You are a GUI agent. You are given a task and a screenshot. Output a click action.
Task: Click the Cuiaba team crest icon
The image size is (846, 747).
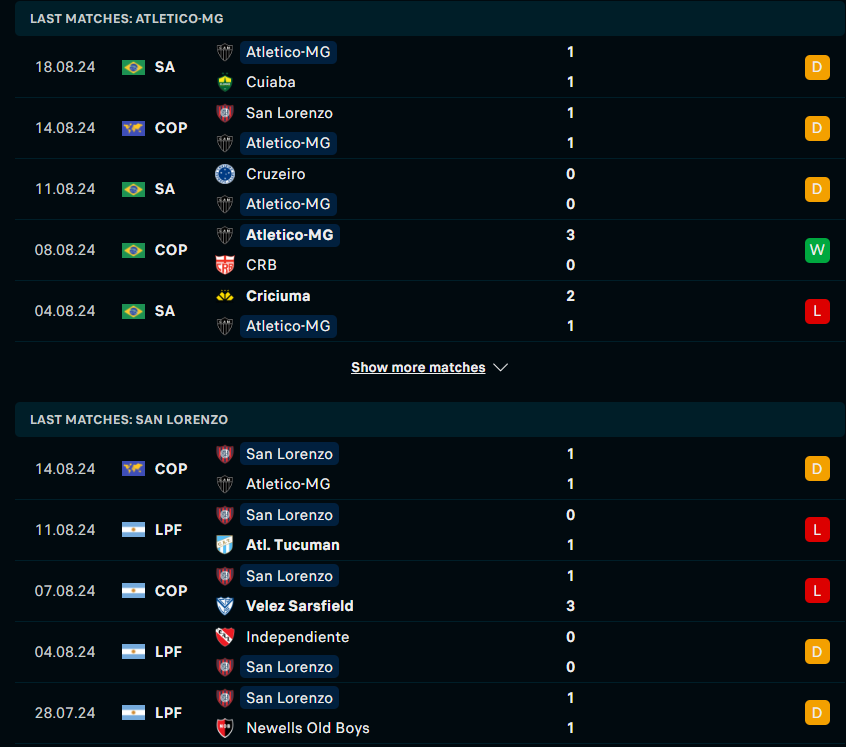(x=224, y=82)
